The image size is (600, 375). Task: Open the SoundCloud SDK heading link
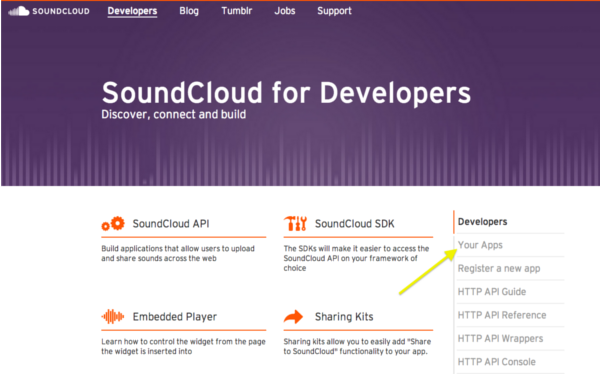(354, 223)
